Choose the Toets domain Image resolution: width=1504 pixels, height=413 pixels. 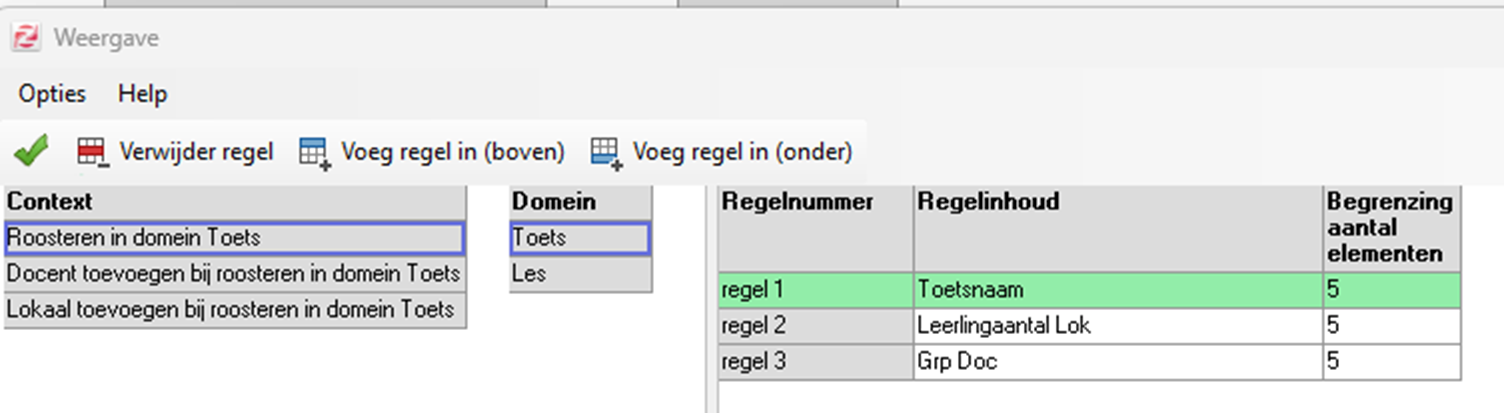(580, 238)
